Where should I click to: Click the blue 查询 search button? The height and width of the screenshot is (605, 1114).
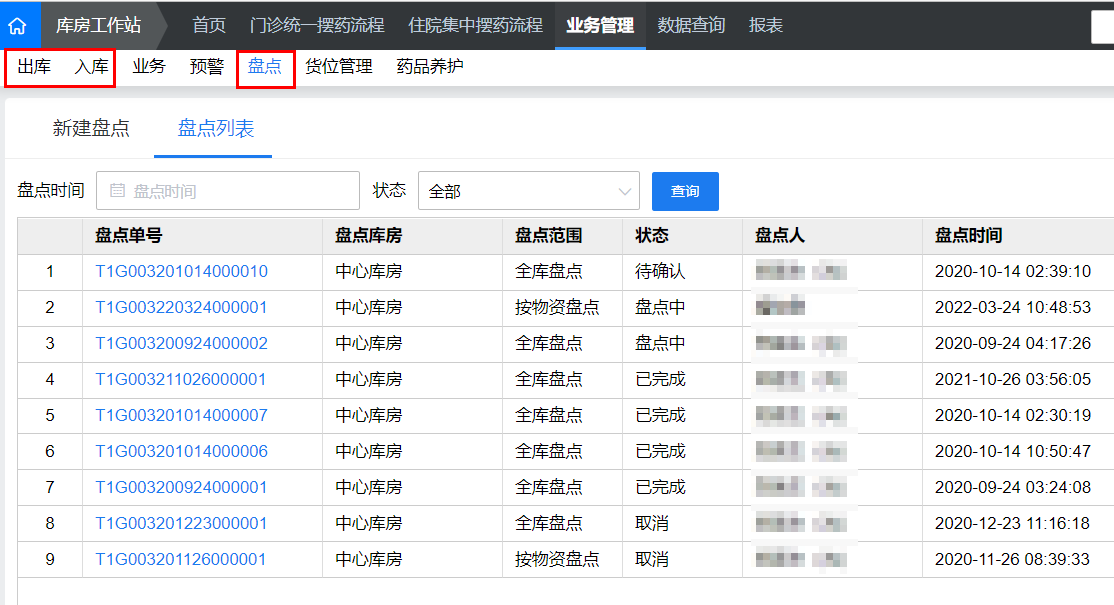click(x=685, y=190)
